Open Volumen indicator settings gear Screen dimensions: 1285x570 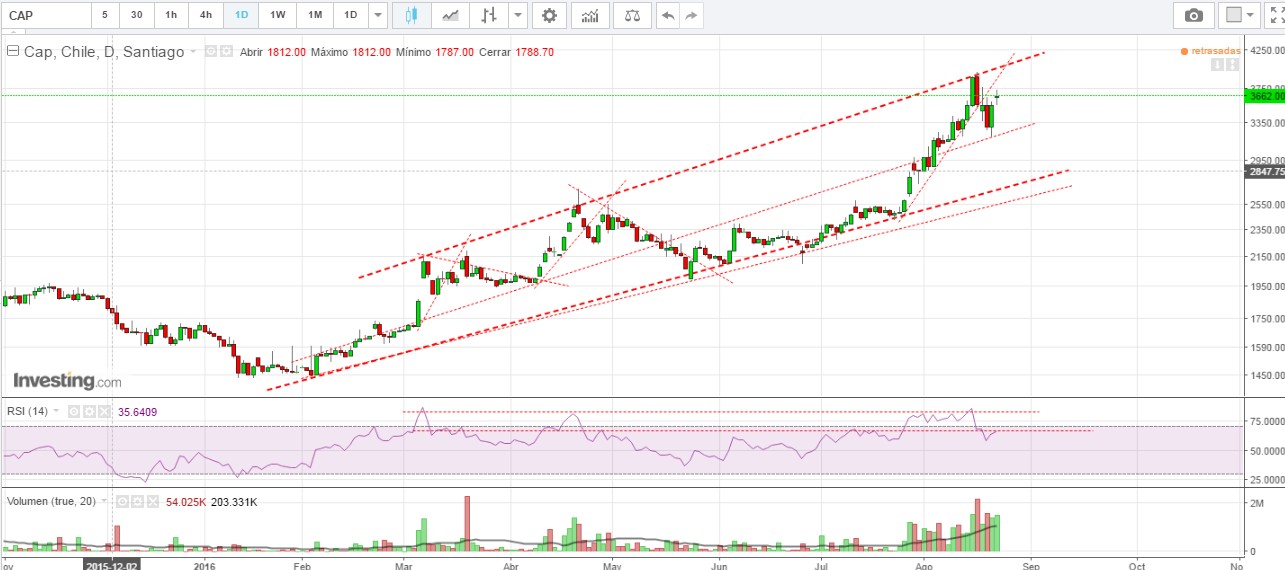point(137,501)
